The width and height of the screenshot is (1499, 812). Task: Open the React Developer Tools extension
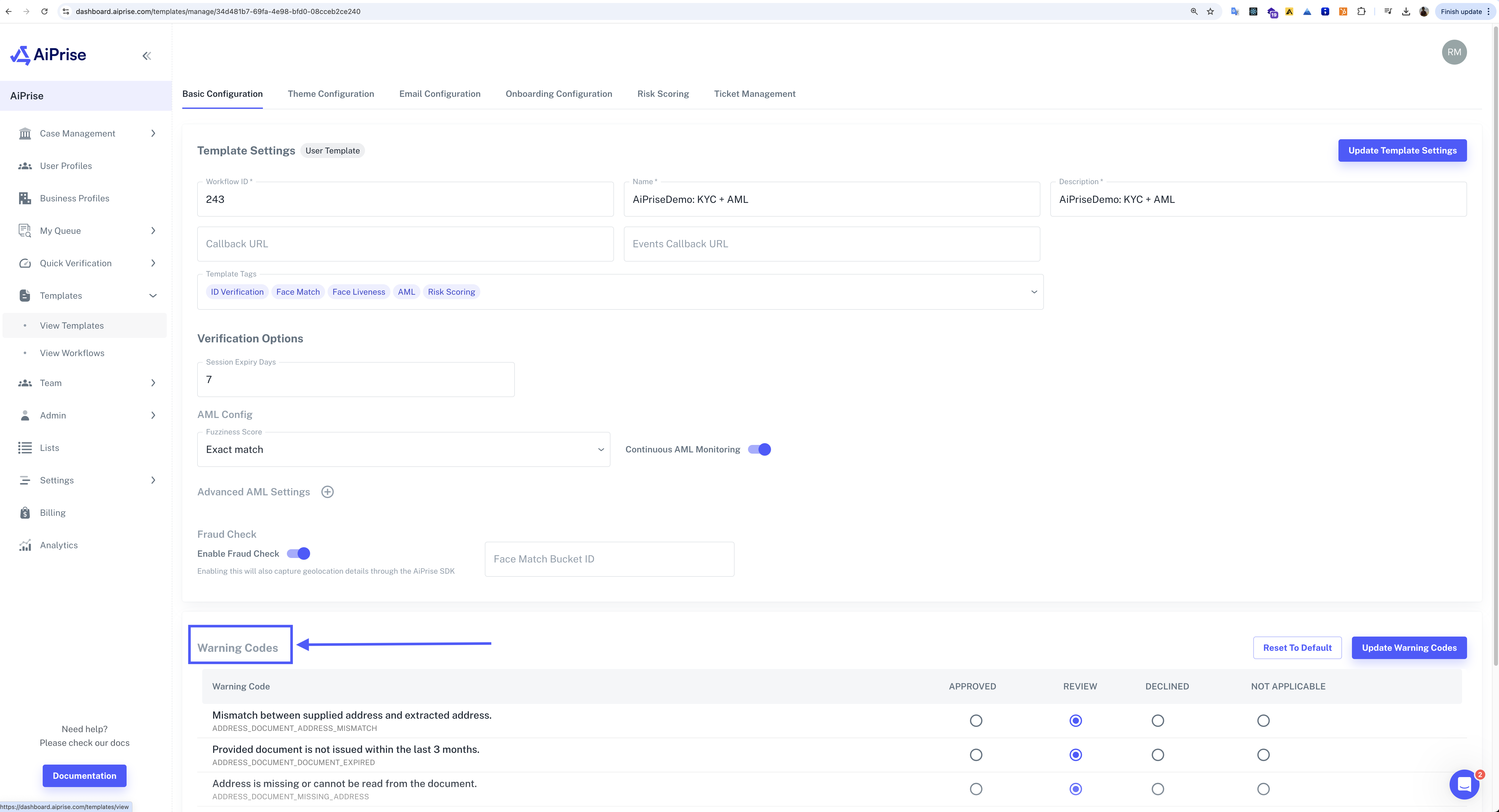1253,12
